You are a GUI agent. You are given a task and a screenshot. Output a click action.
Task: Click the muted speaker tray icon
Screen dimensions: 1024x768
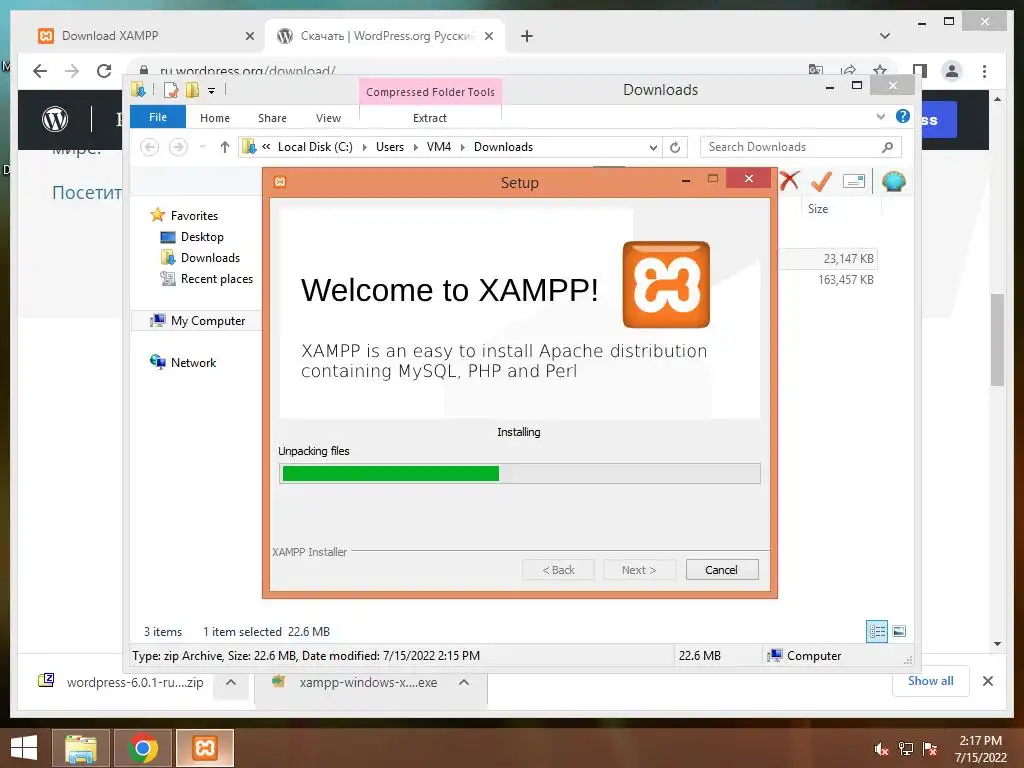[x=882, y=749]
